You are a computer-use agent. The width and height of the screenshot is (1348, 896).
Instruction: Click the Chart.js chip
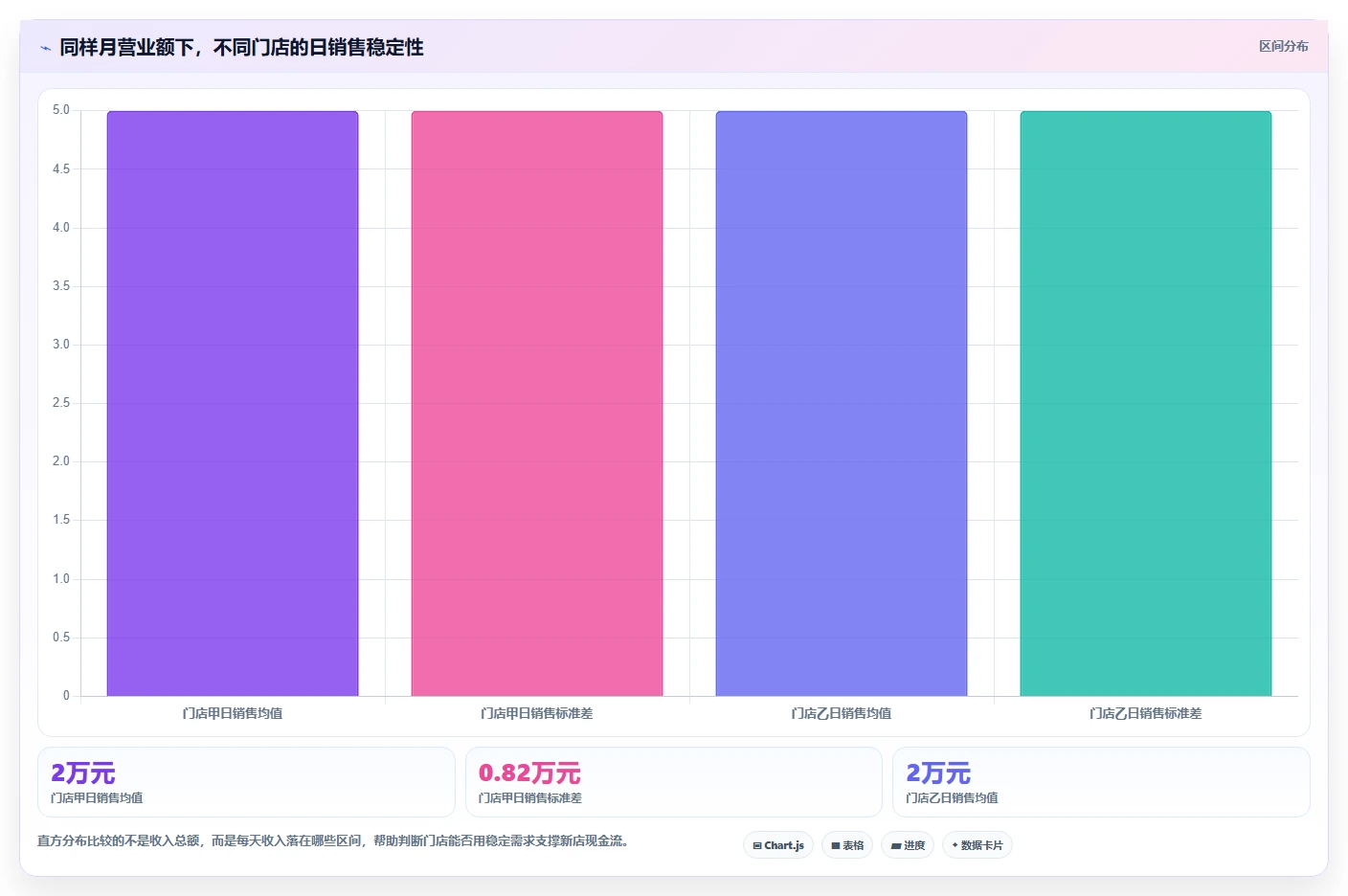tap(778, 845)
